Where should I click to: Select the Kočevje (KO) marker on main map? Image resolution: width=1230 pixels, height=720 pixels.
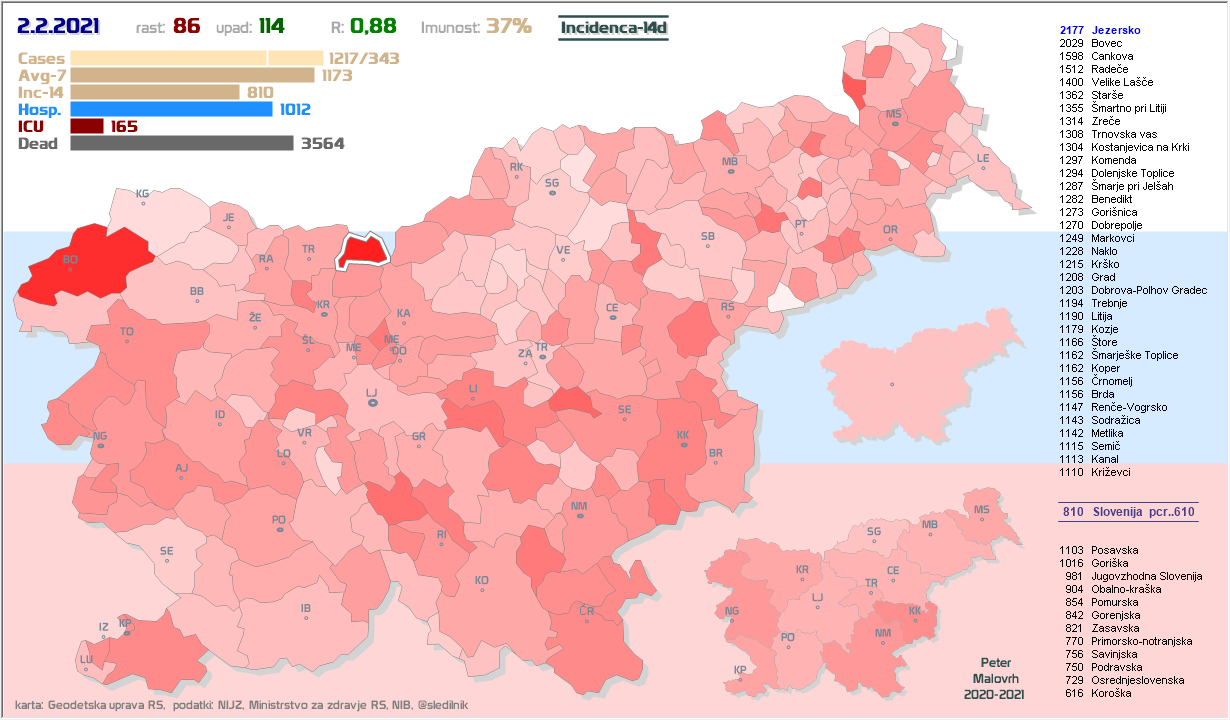pos(482,580)
